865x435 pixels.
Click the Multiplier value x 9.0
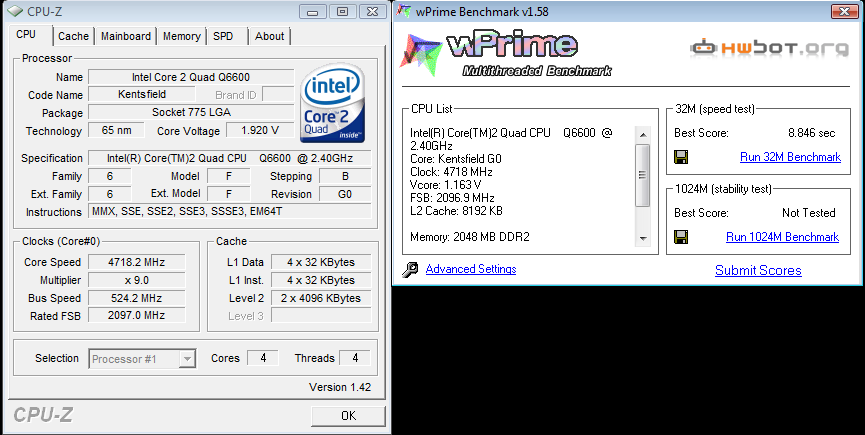tap(136, 280)
